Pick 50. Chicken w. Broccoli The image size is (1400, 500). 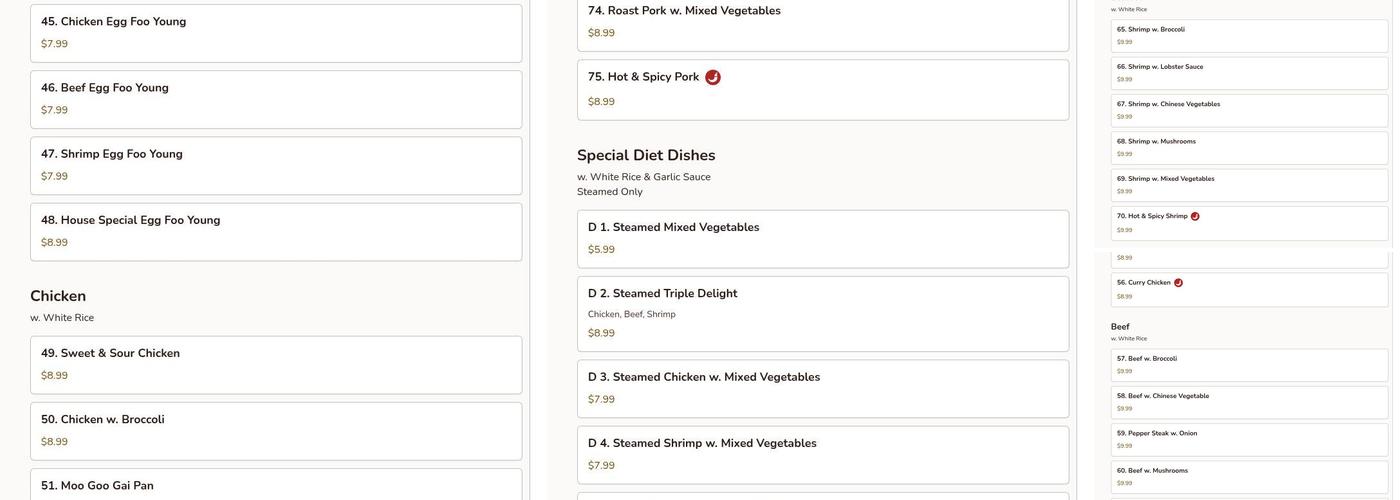(276, 431)
